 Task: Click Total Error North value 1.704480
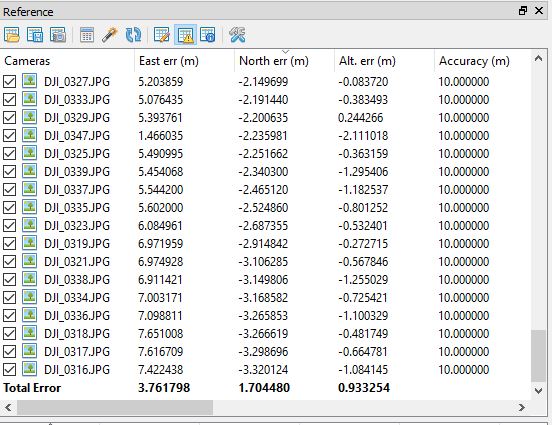click(x=264, y=388)
